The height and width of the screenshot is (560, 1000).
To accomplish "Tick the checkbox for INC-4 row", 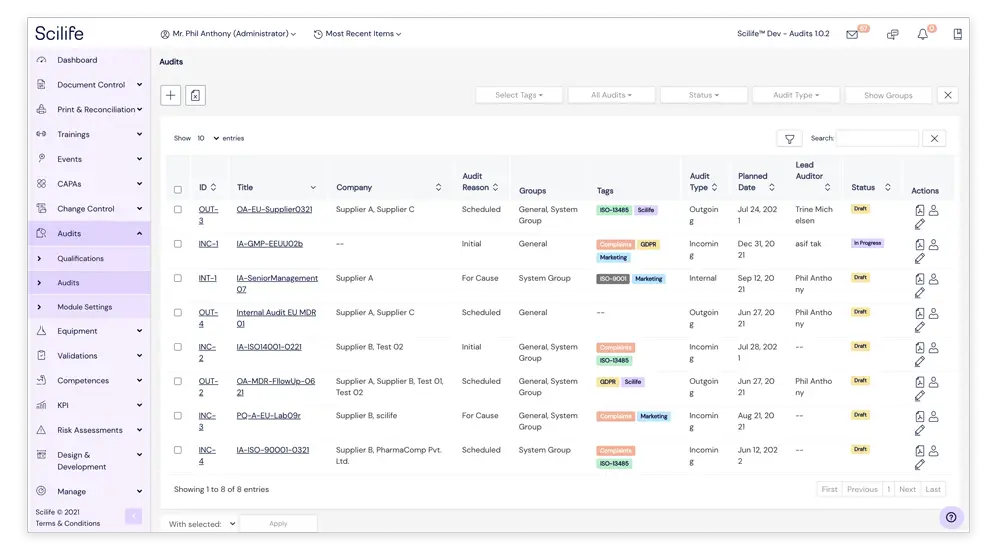I will pos(178,450).
